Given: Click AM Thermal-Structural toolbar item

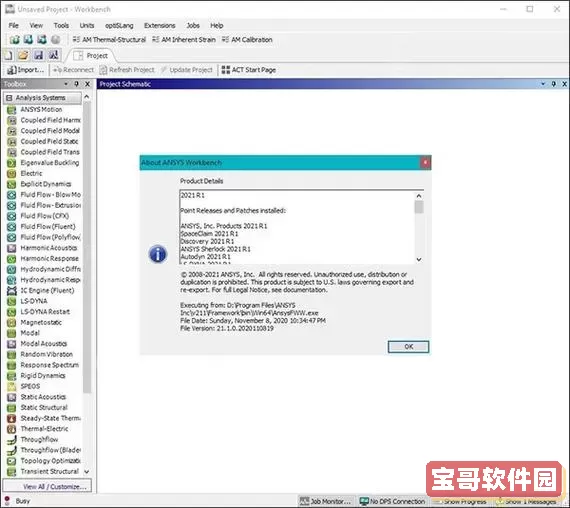Looking at the screenshot, I should coord(109,40).
